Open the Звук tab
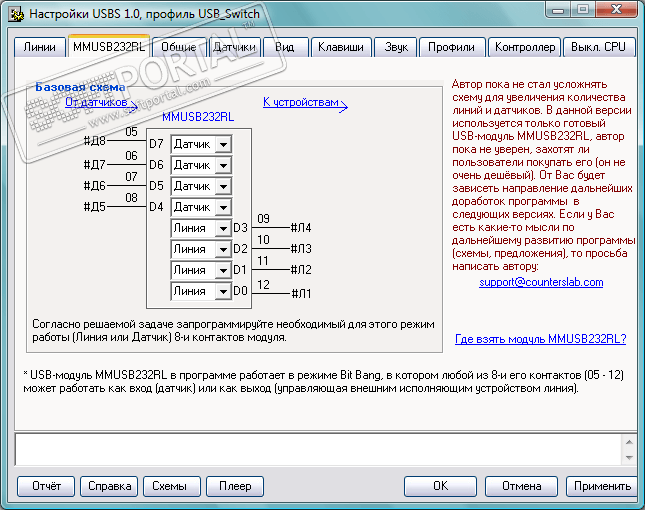645x510 pixels. pyautogui.click(x=396, y=47)
